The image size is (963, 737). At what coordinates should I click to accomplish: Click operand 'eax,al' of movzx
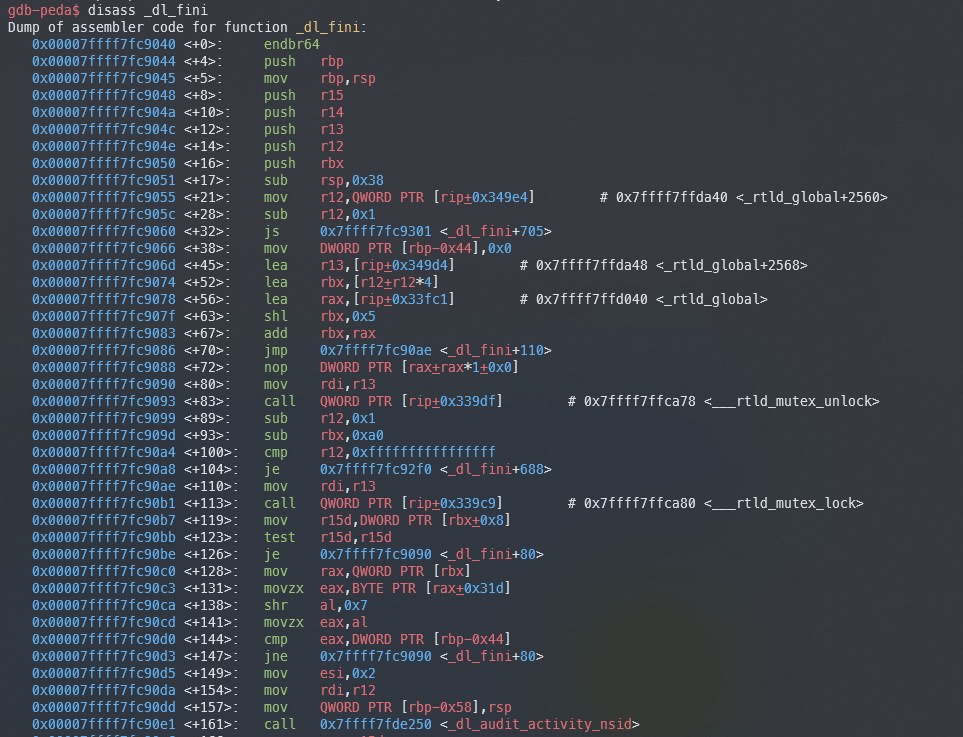tap(344, 622)
